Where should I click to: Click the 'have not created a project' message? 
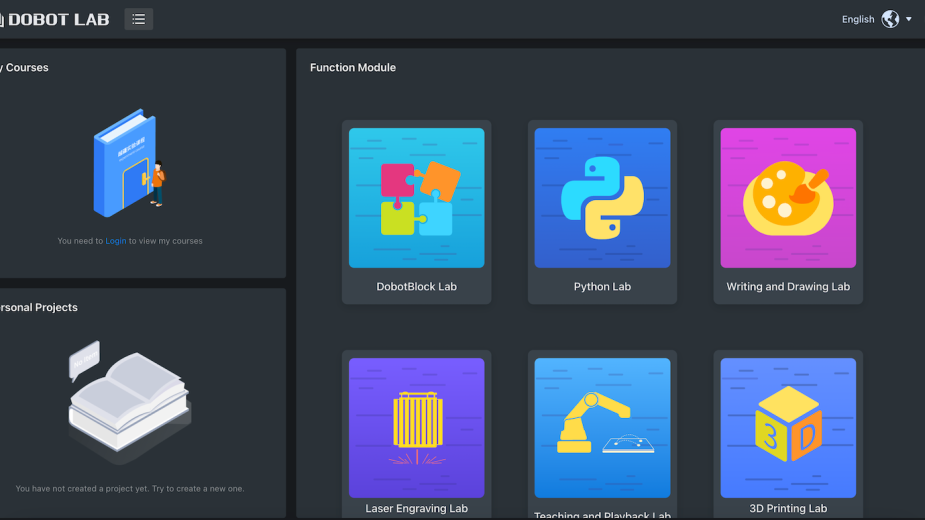click(x=130, y=489)
